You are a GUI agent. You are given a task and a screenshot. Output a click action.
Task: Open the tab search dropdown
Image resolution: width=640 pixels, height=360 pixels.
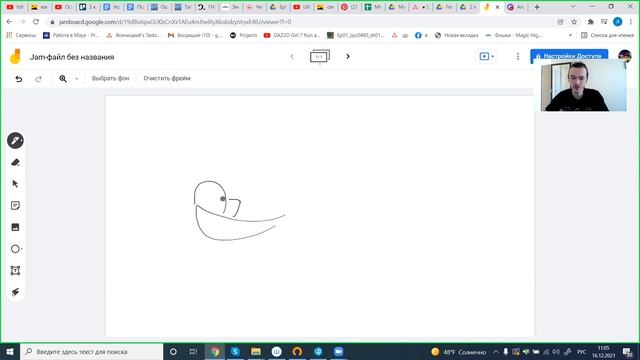573,7
